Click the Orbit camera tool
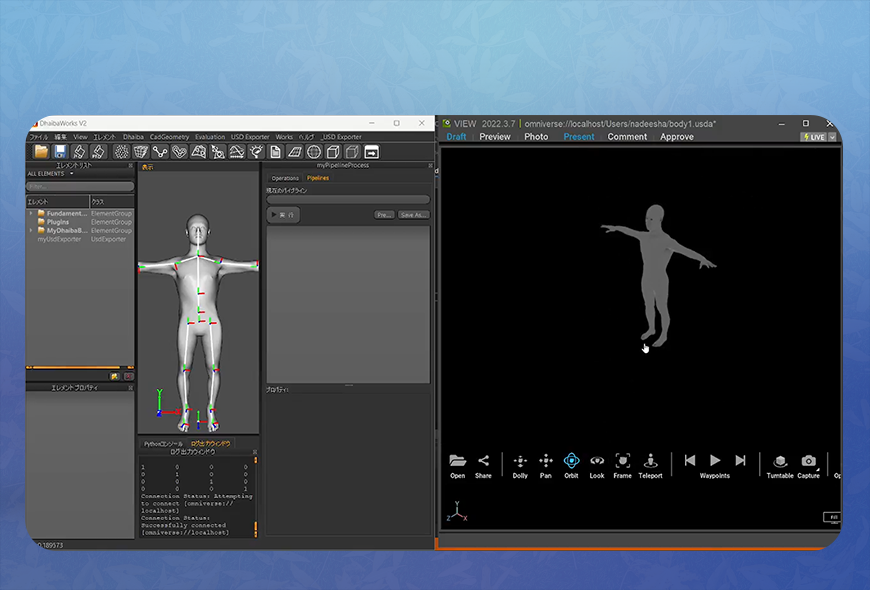 [x=571, y=461]
